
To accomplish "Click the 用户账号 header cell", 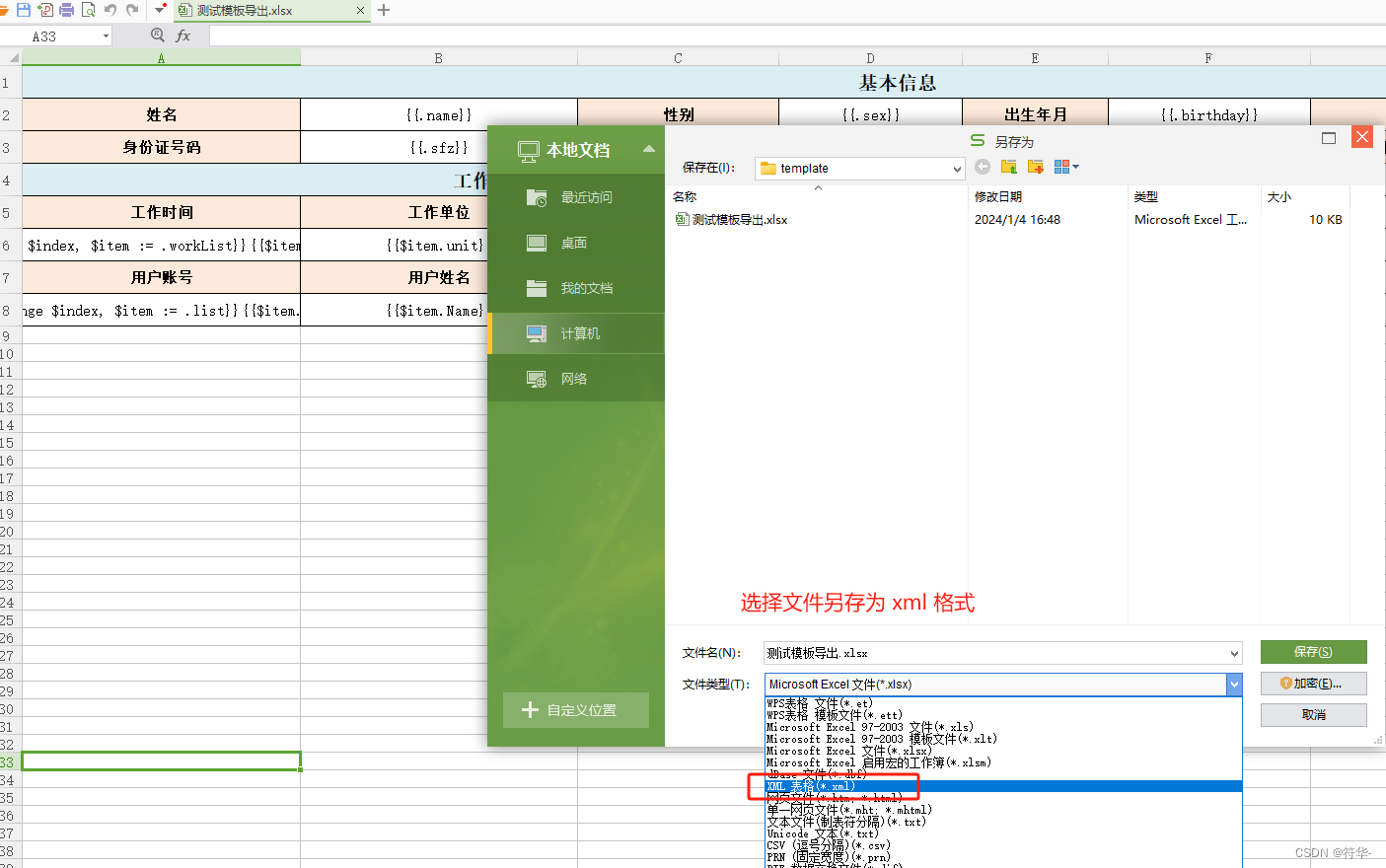I will click(x=161, y=278).
